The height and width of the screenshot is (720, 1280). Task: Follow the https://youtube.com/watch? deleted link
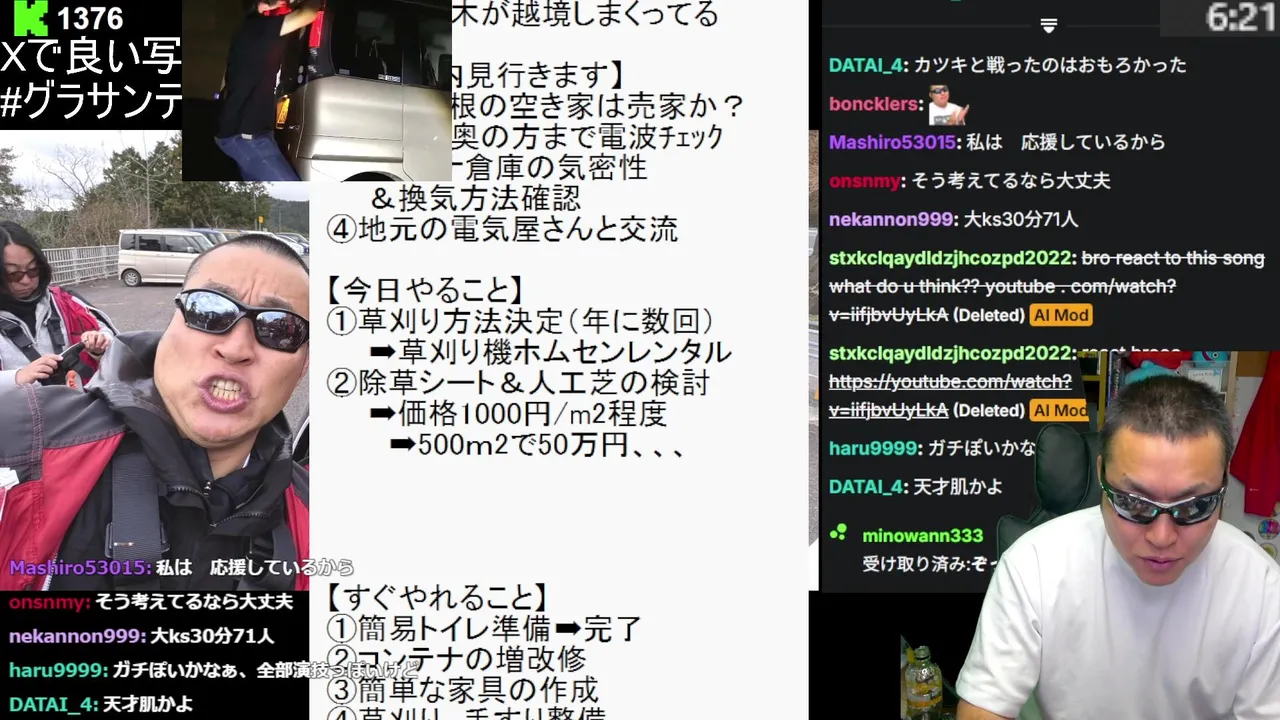click(x=950, y=382)
